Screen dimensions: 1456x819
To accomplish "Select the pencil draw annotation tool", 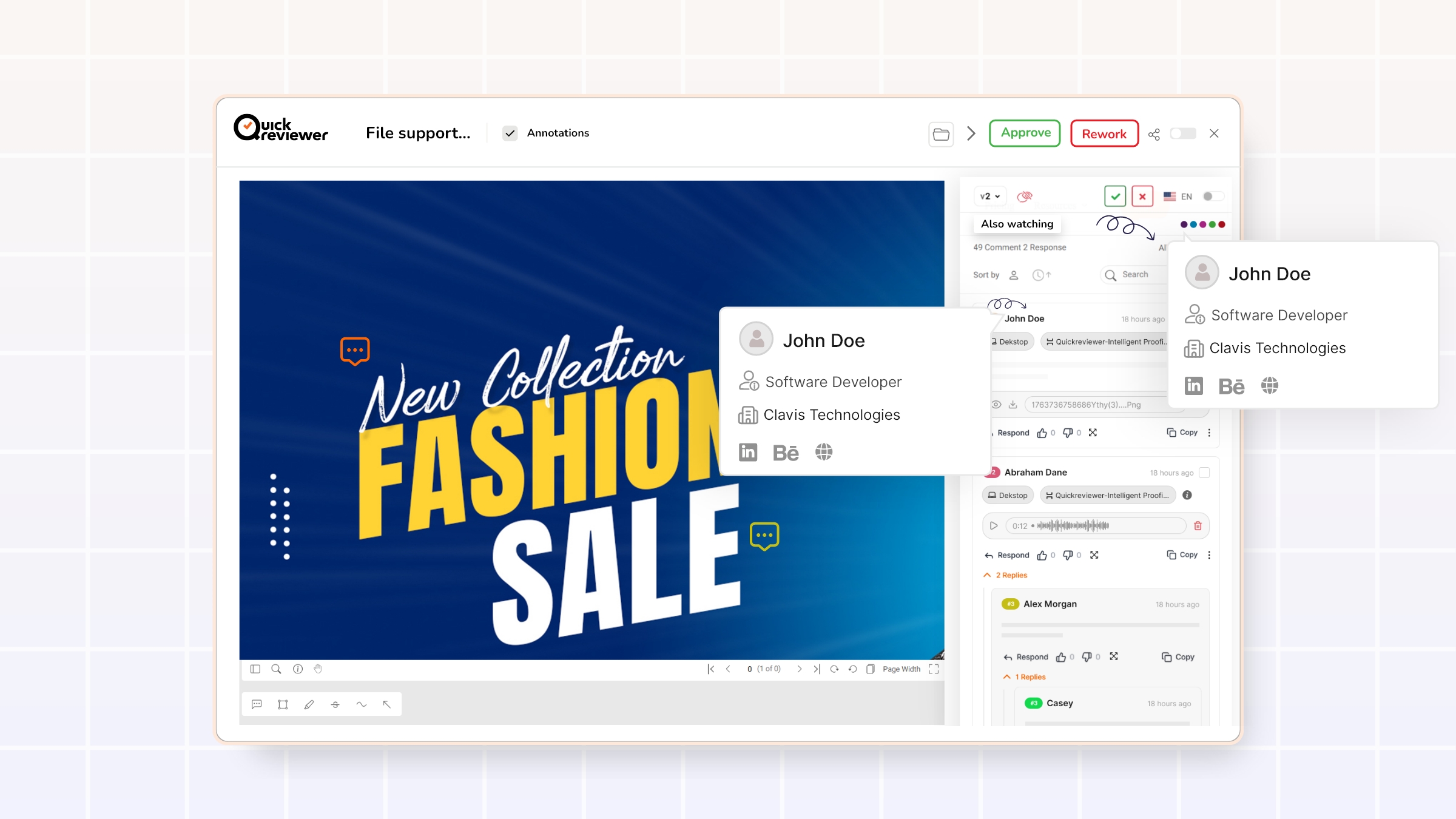I will 309,704.
